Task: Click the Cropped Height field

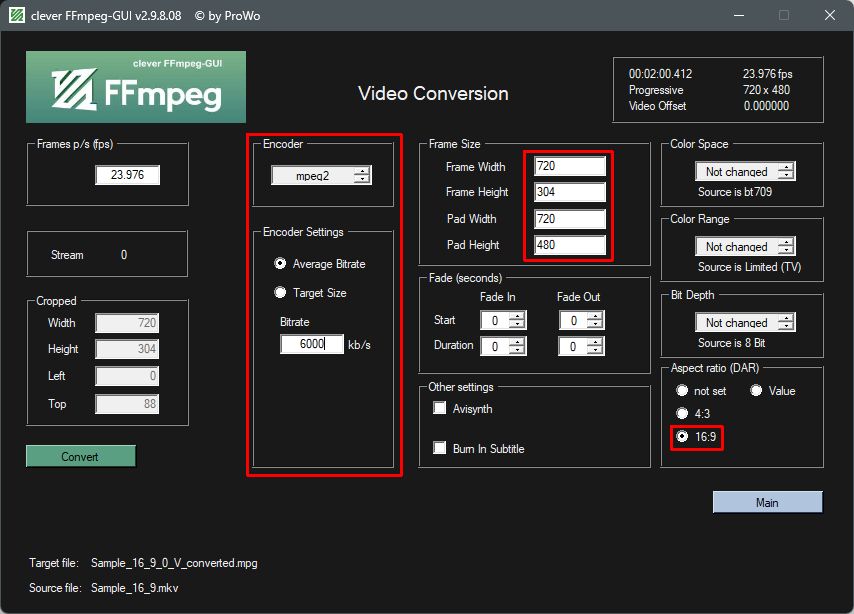Action: (127, 349)
